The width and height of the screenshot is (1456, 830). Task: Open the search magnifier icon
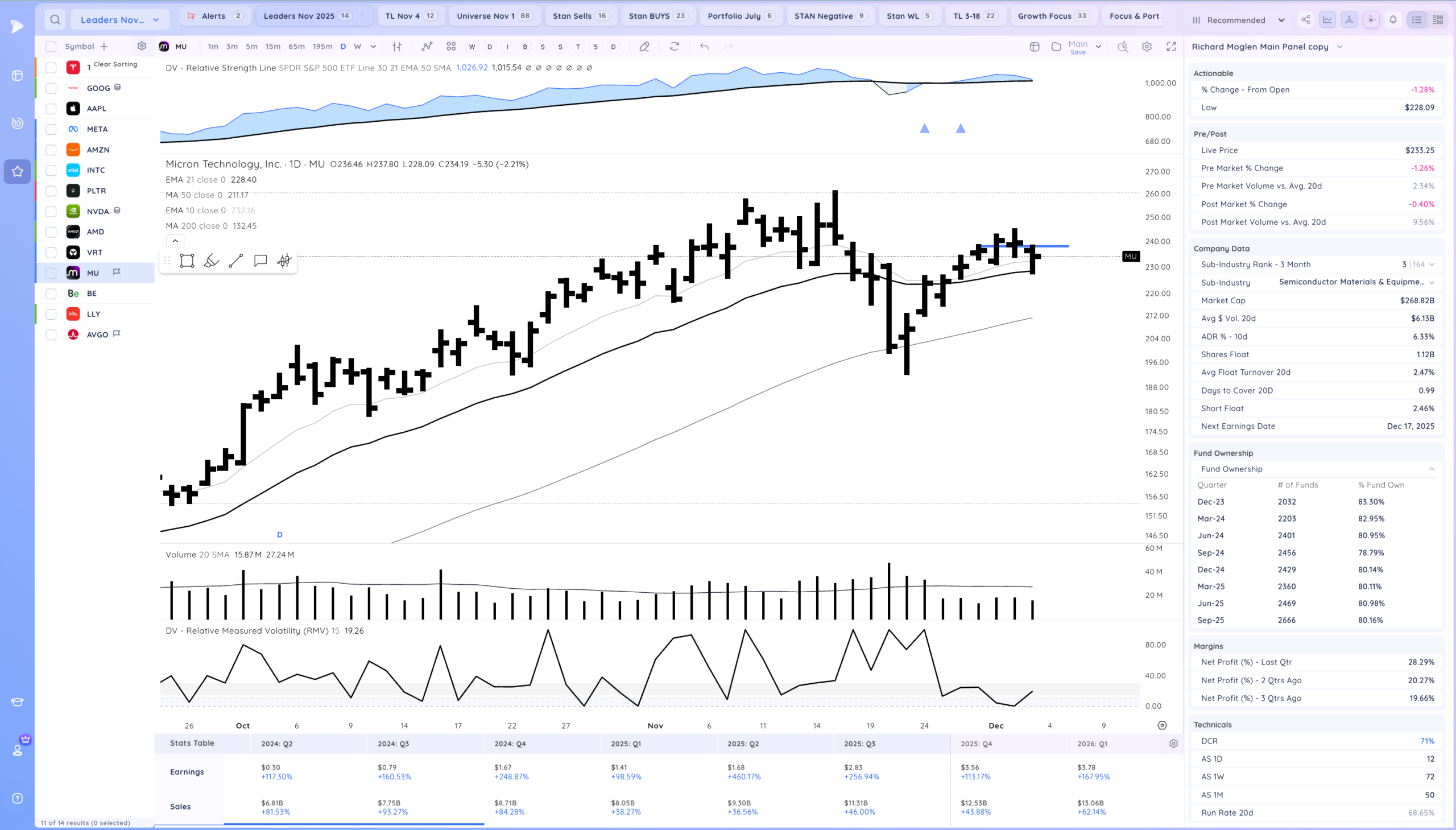pos(55,20)
